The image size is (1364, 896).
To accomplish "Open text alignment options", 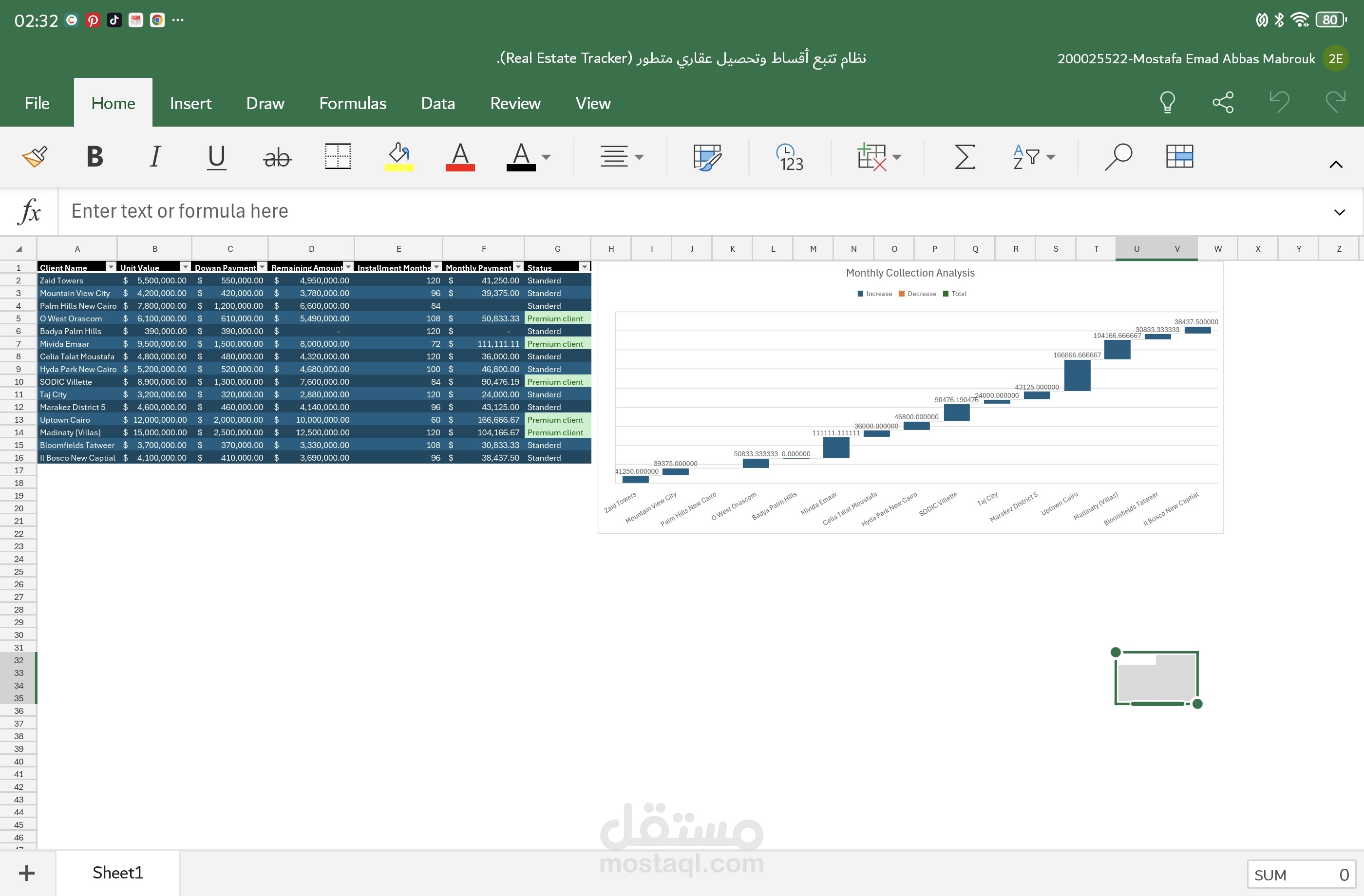I will click(614, 156).
